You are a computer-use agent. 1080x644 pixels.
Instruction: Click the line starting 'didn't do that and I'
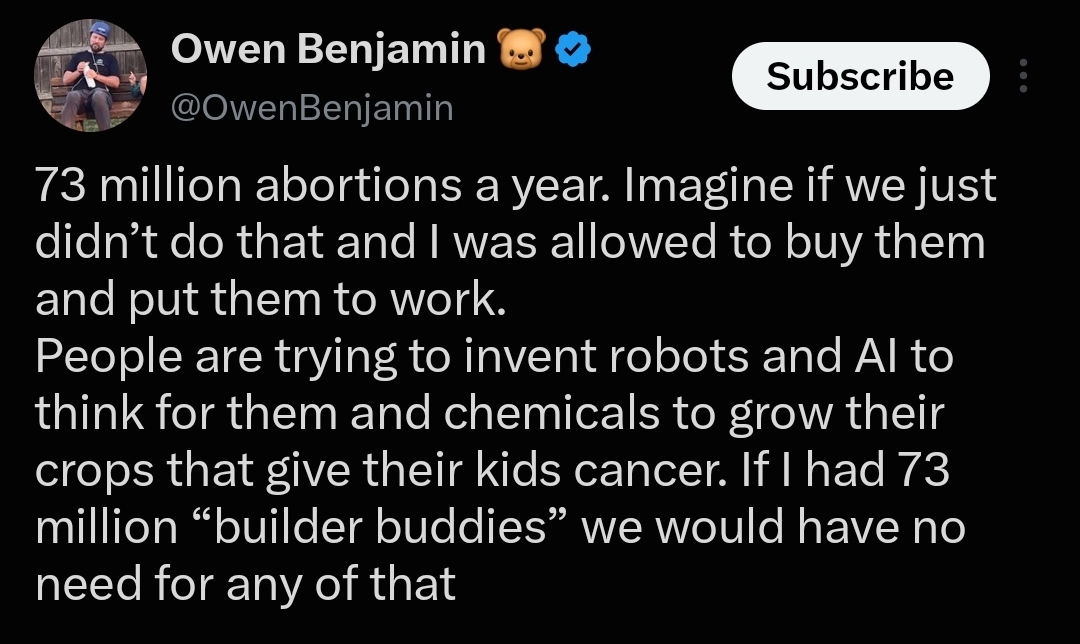(x=510, y=244)
